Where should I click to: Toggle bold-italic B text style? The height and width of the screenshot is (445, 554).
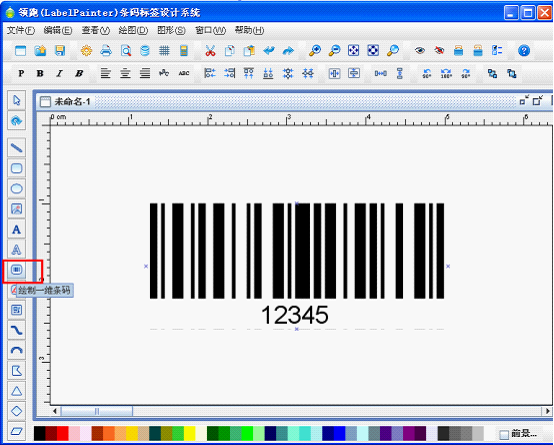pos(79,73)
